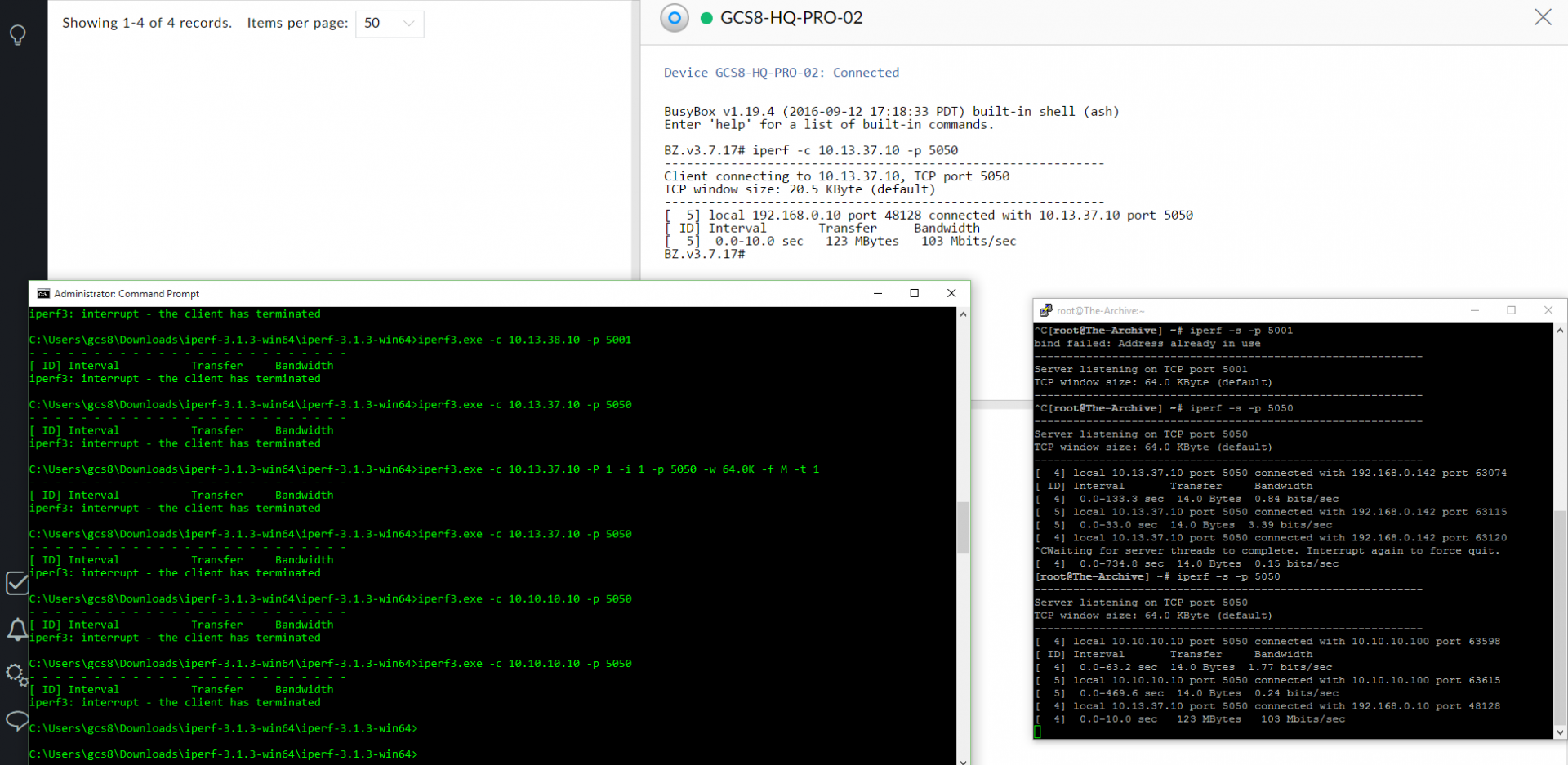Click the '103 Mbits/sec' result in device panel

[969, 242]
